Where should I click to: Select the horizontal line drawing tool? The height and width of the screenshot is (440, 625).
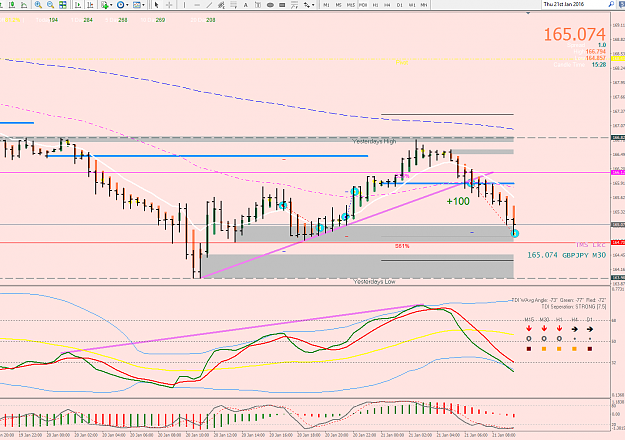[x=197, y=5]
